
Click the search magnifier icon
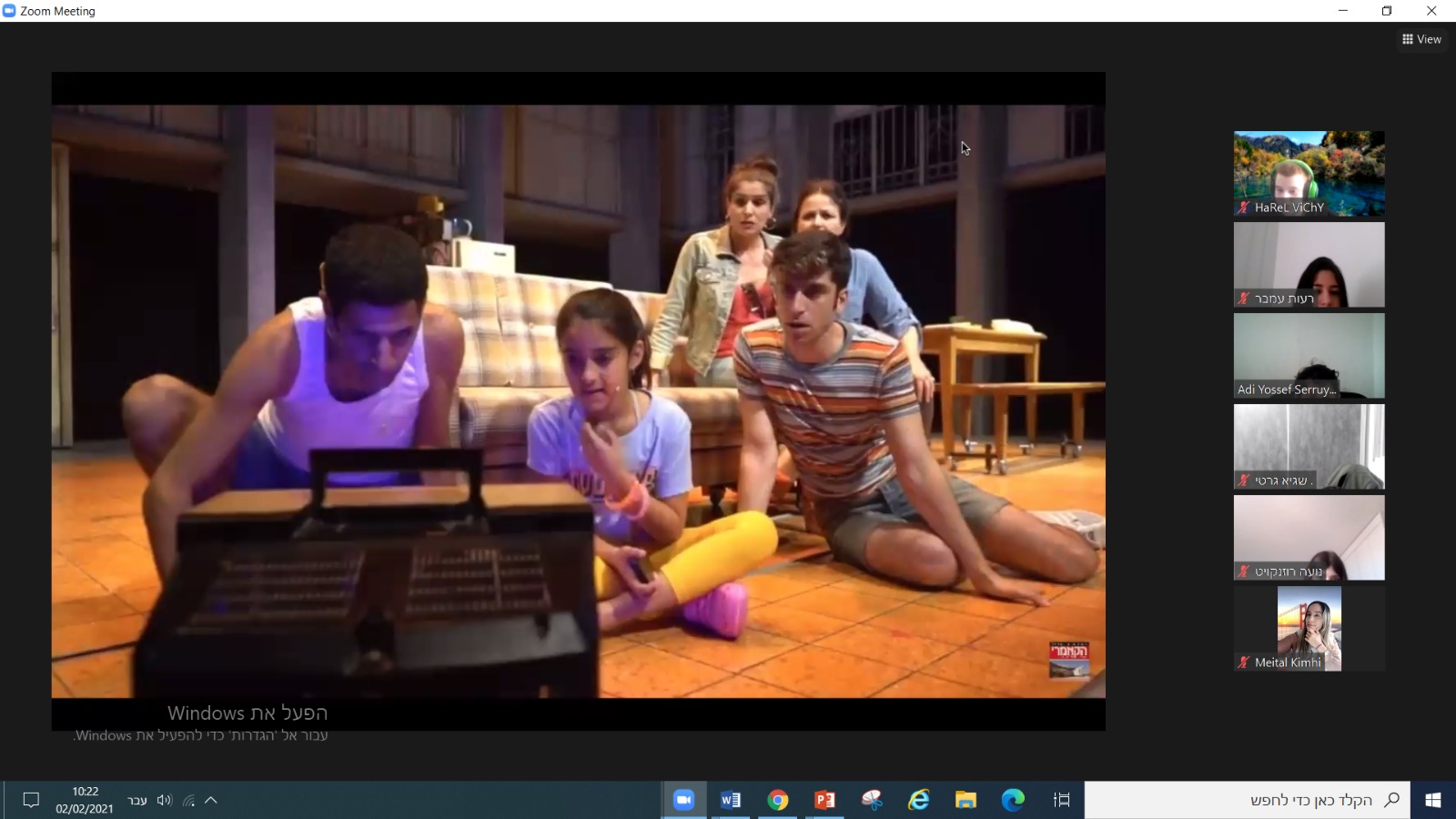point(1391,800)
